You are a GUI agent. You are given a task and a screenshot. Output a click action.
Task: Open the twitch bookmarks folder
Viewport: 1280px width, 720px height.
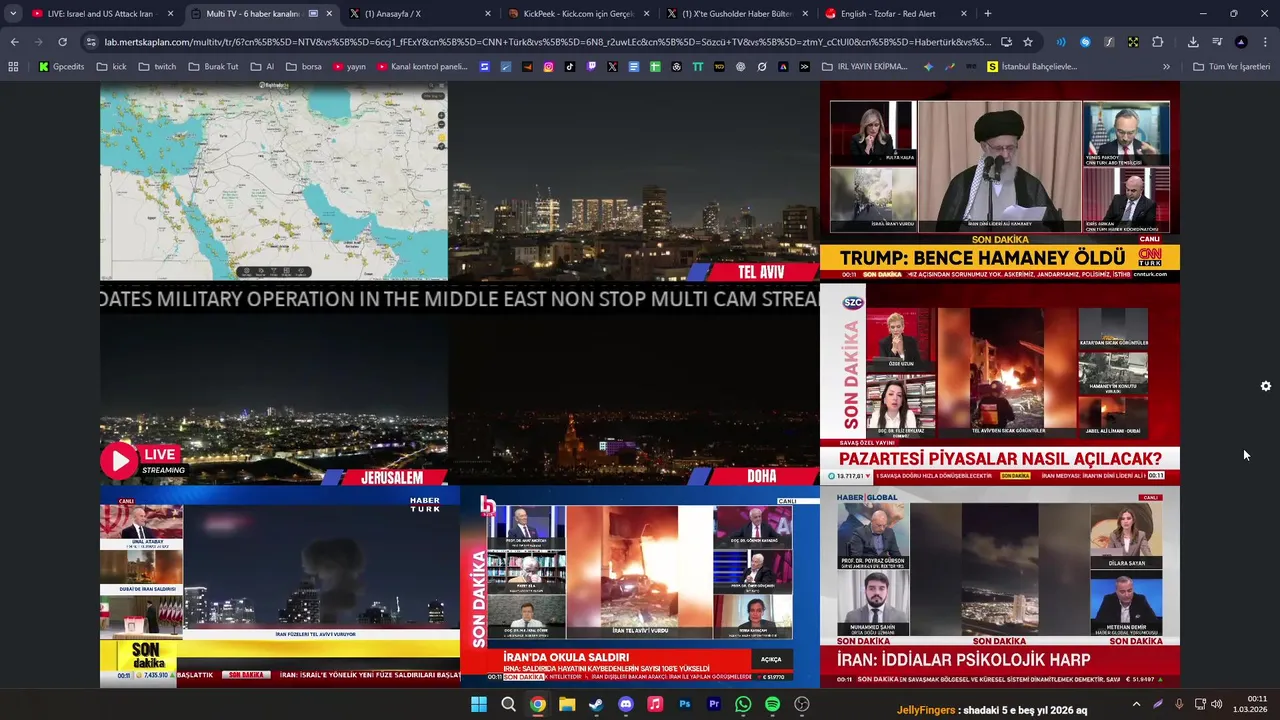tap(156, 67)
